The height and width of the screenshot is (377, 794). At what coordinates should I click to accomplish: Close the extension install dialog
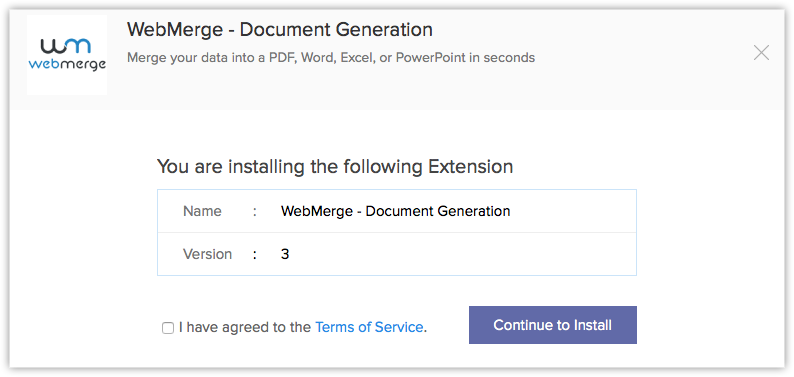761,53
